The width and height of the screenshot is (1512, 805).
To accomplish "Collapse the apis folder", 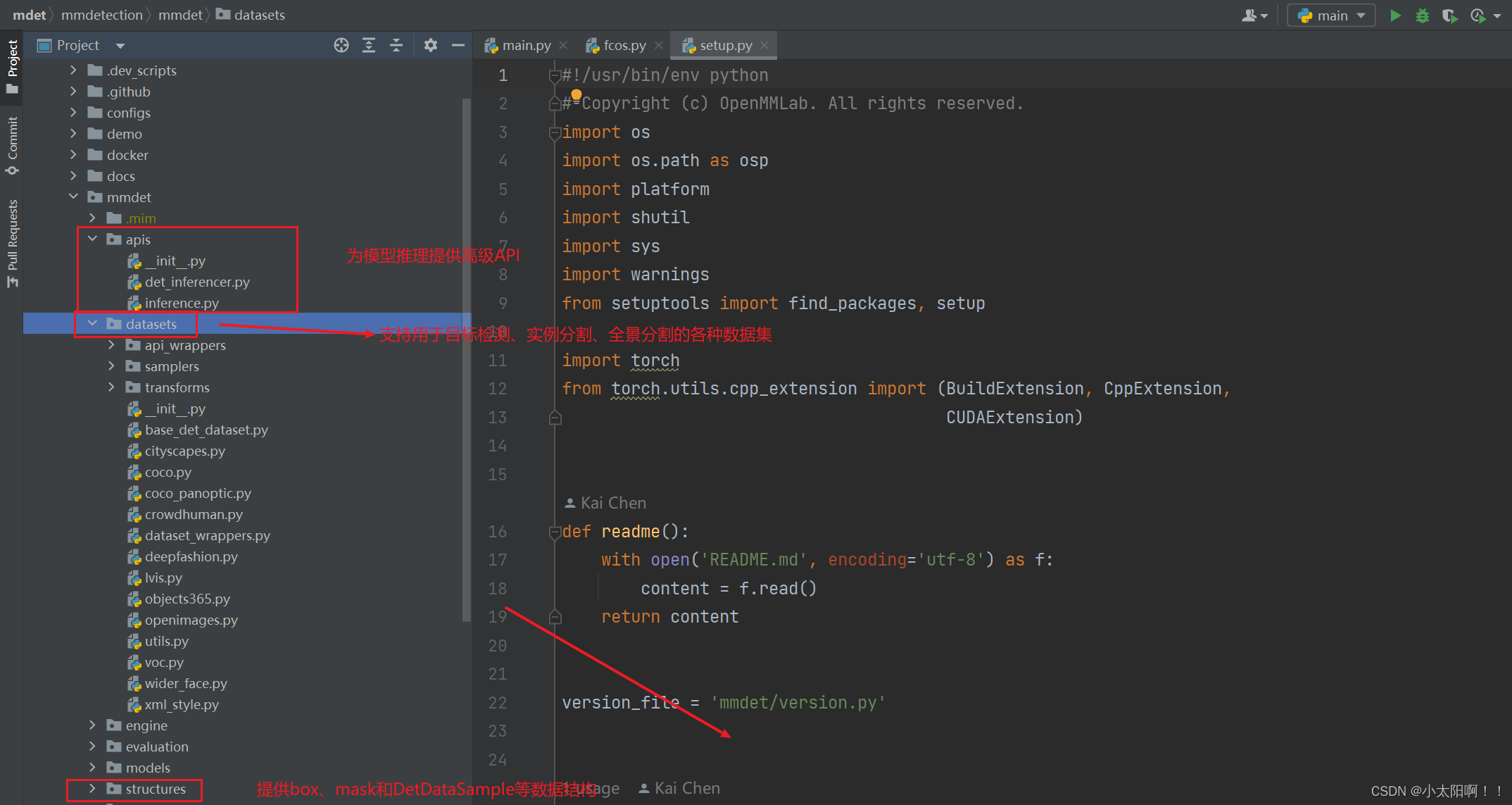I will (92, 239).
